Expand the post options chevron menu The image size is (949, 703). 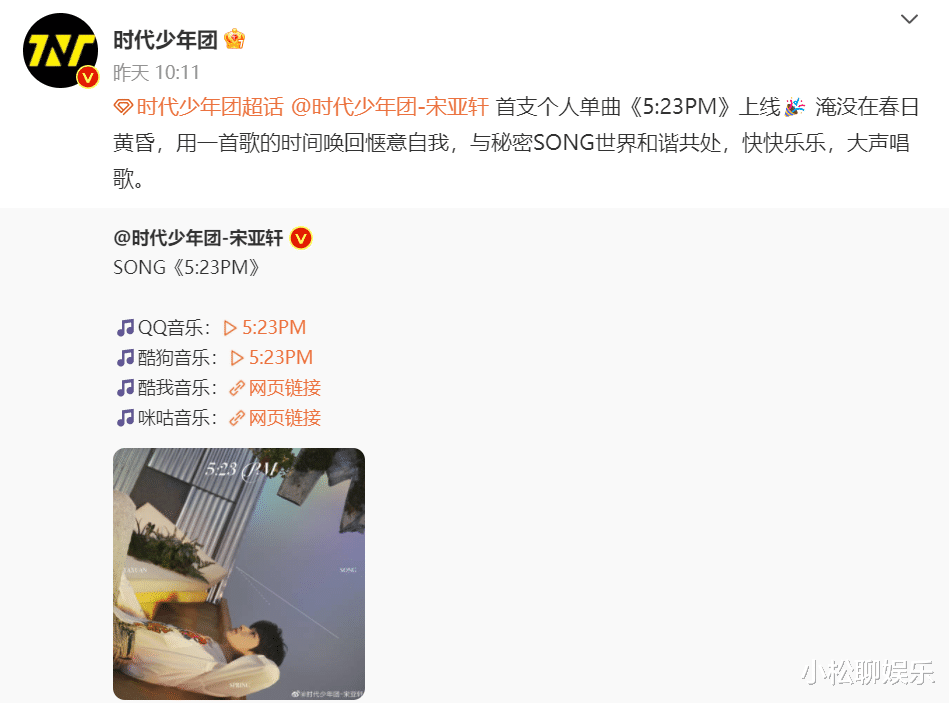pos(909,19)
